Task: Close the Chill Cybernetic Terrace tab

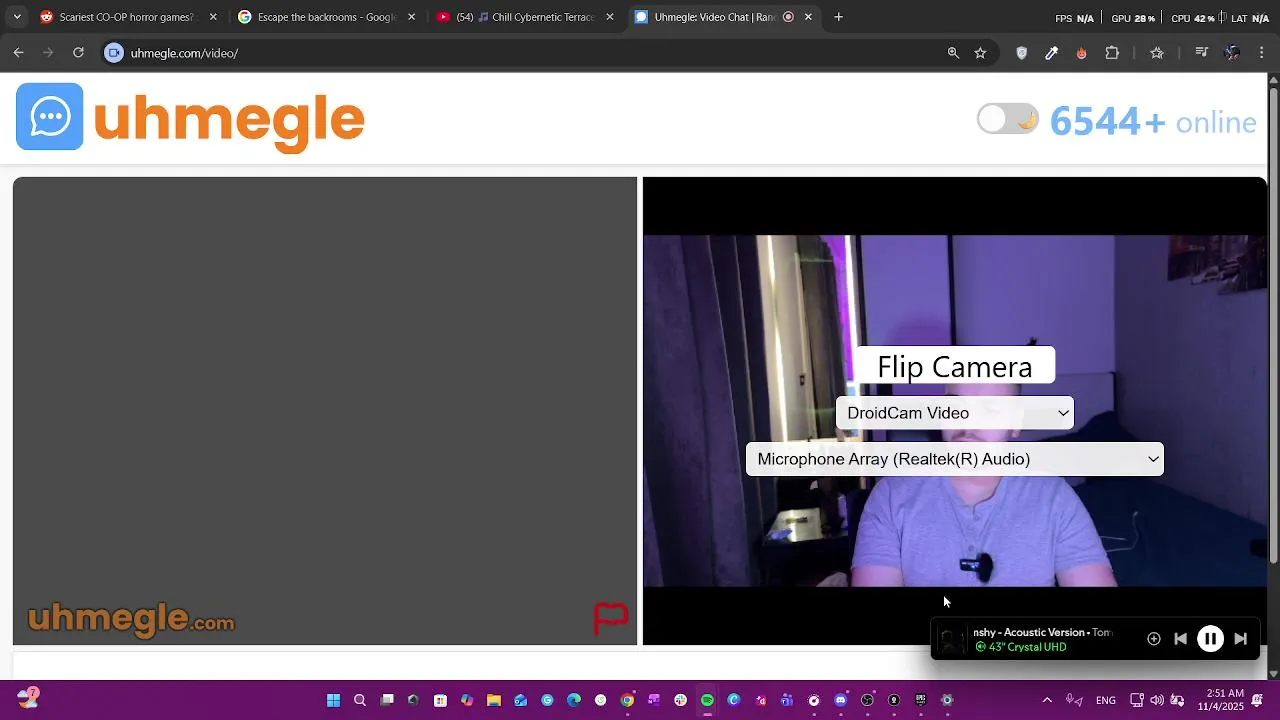Action: (x=610, y=17)
